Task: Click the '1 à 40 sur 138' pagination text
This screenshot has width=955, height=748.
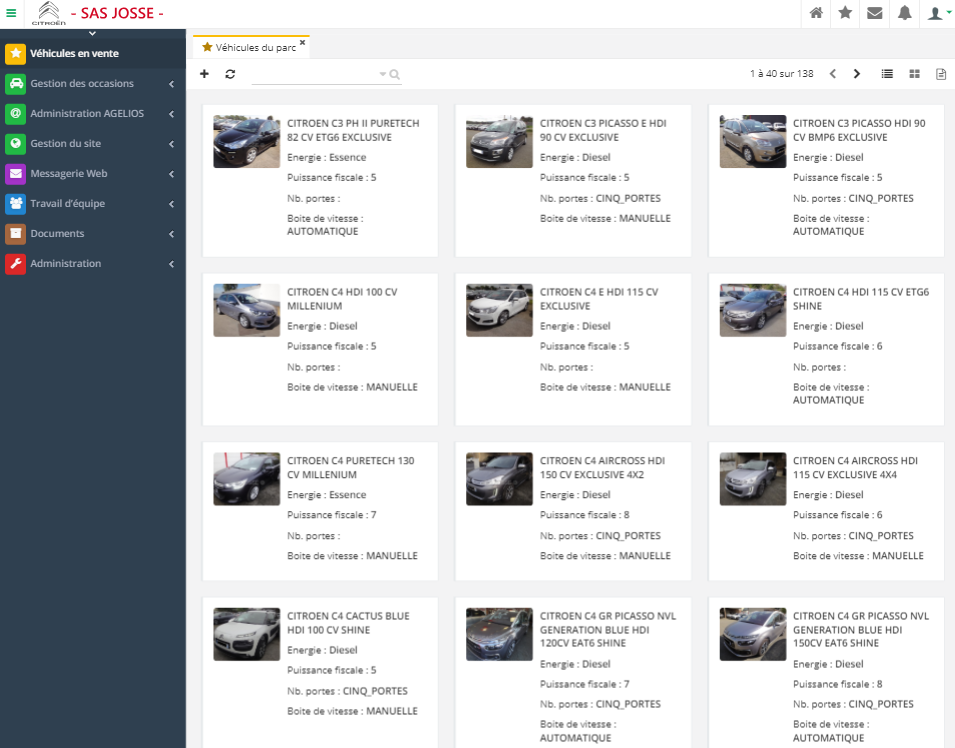Action: coord(781,74)
